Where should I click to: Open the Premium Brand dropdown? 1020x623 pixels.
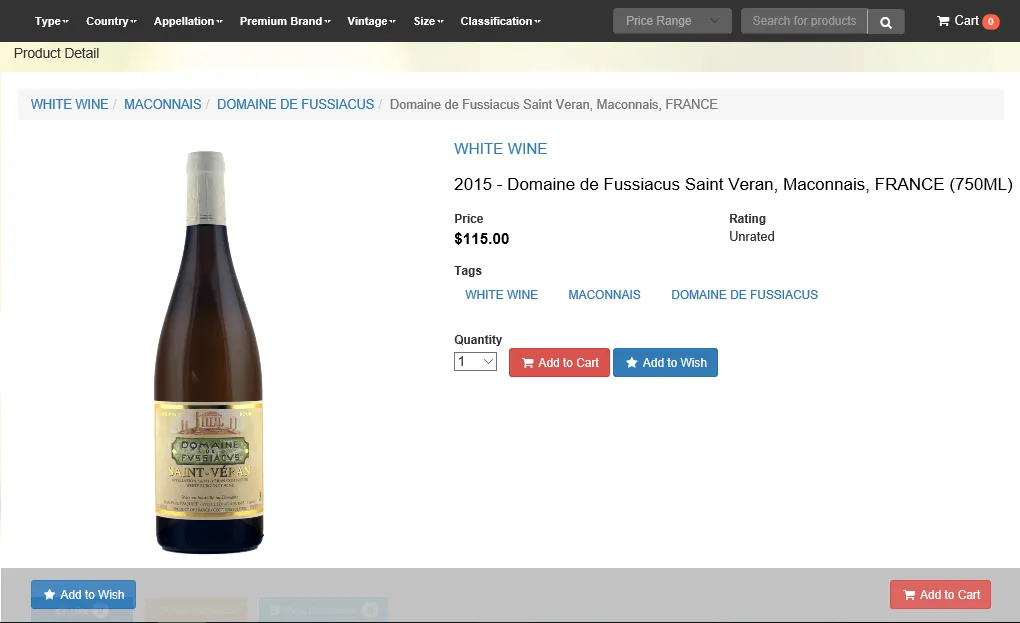[x=285, y=21]
